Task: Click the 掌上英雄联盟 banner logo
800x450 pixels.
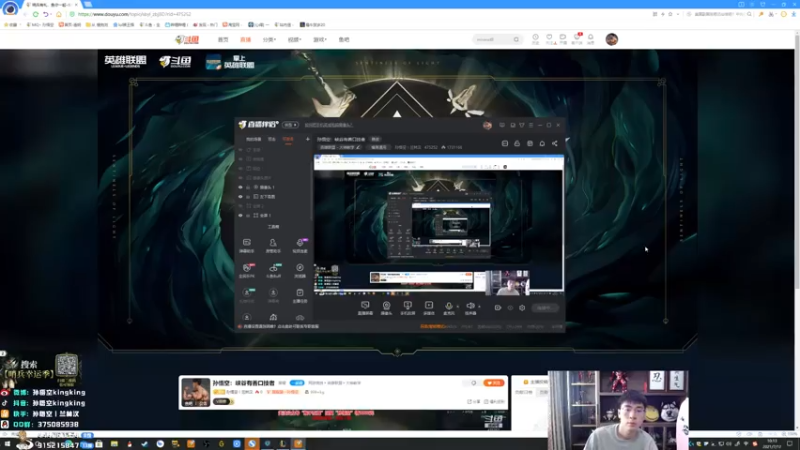Action: point(230,62)
